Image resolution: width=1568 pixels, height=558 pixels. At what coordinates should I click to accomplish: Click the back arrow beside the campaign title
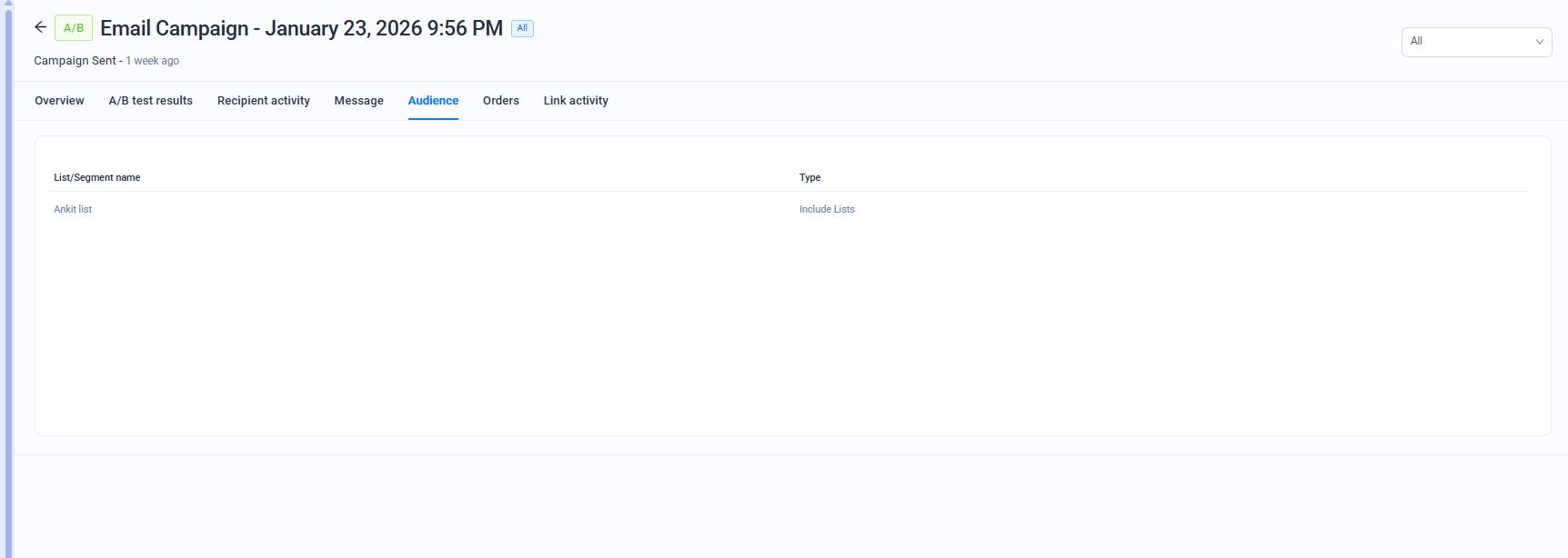coord(40,27)
